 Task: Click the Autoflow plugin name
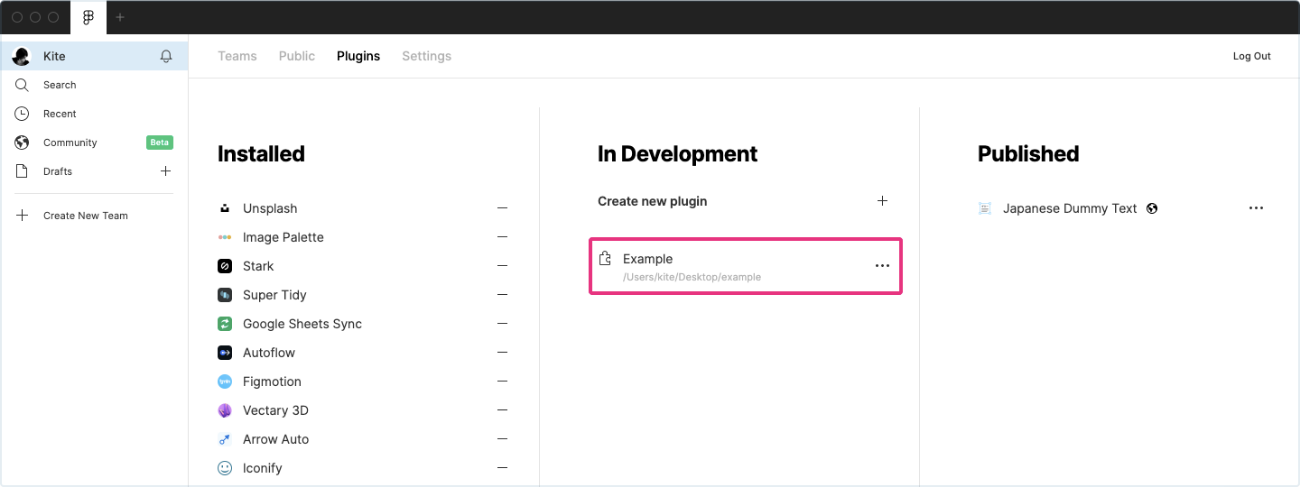[x=269, y=353]
